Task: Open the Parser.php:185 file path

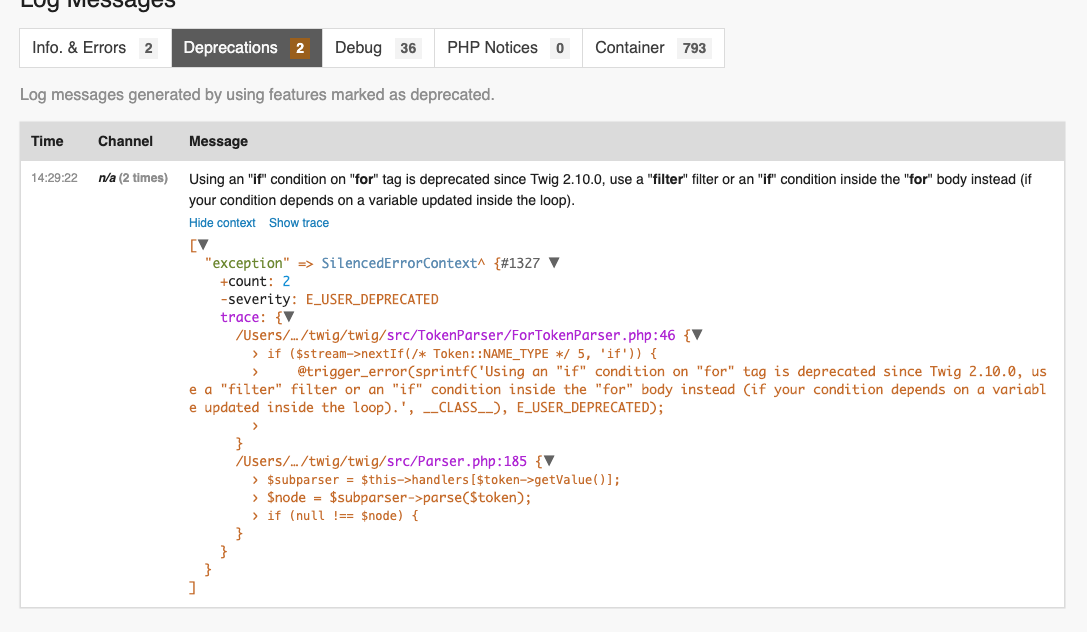Action: (381, 462)
